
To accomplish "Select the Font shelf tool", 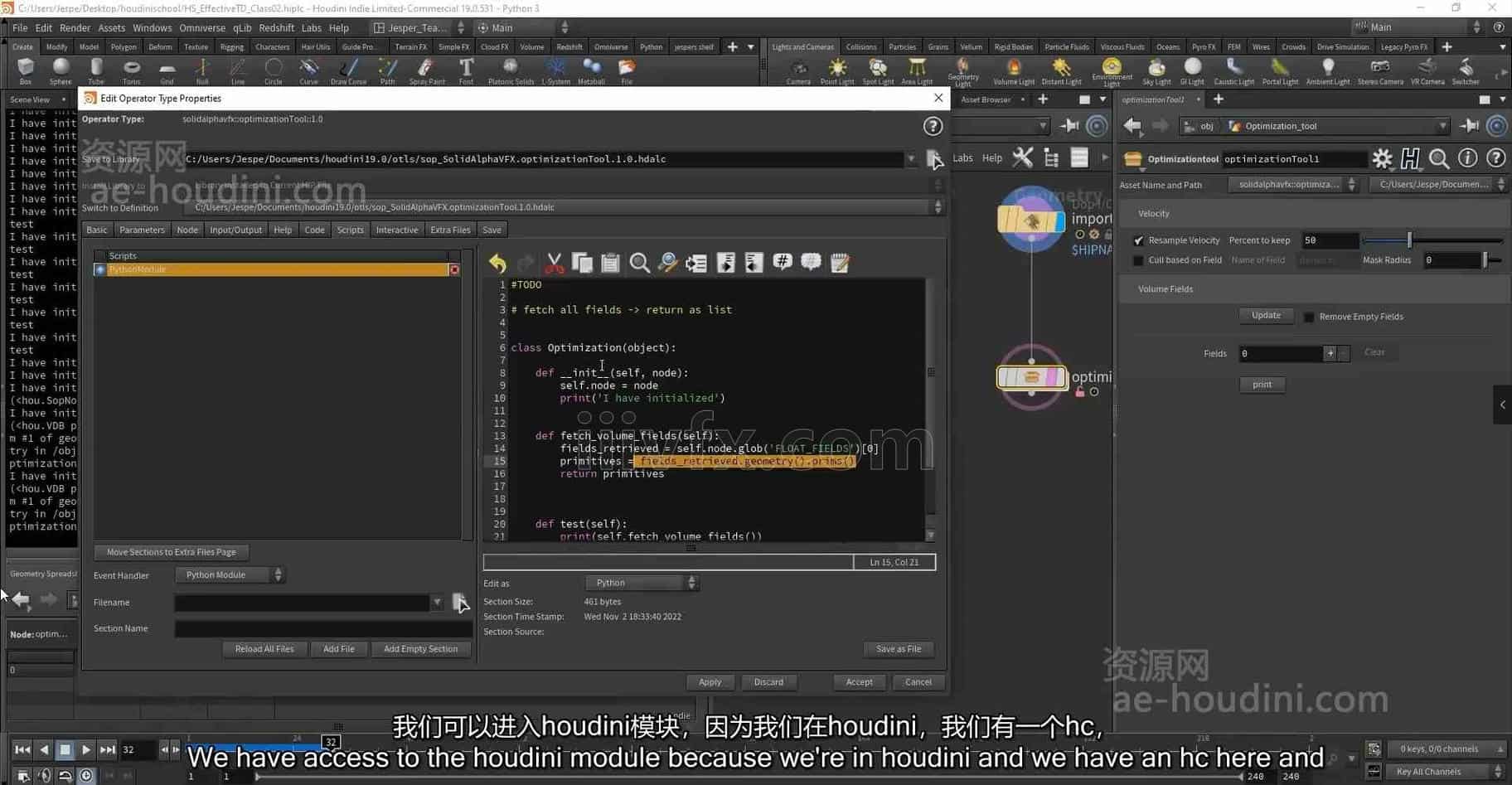I will [466, 70].
